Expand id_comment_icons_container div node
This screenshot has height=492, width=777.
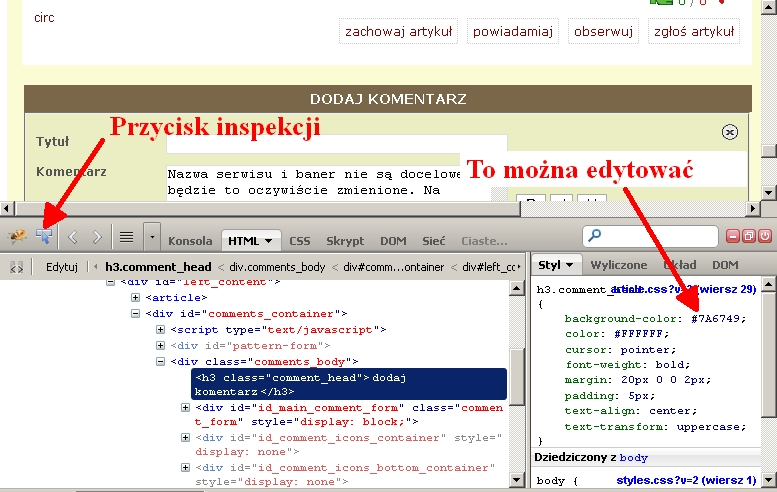(x=185, y=437)
